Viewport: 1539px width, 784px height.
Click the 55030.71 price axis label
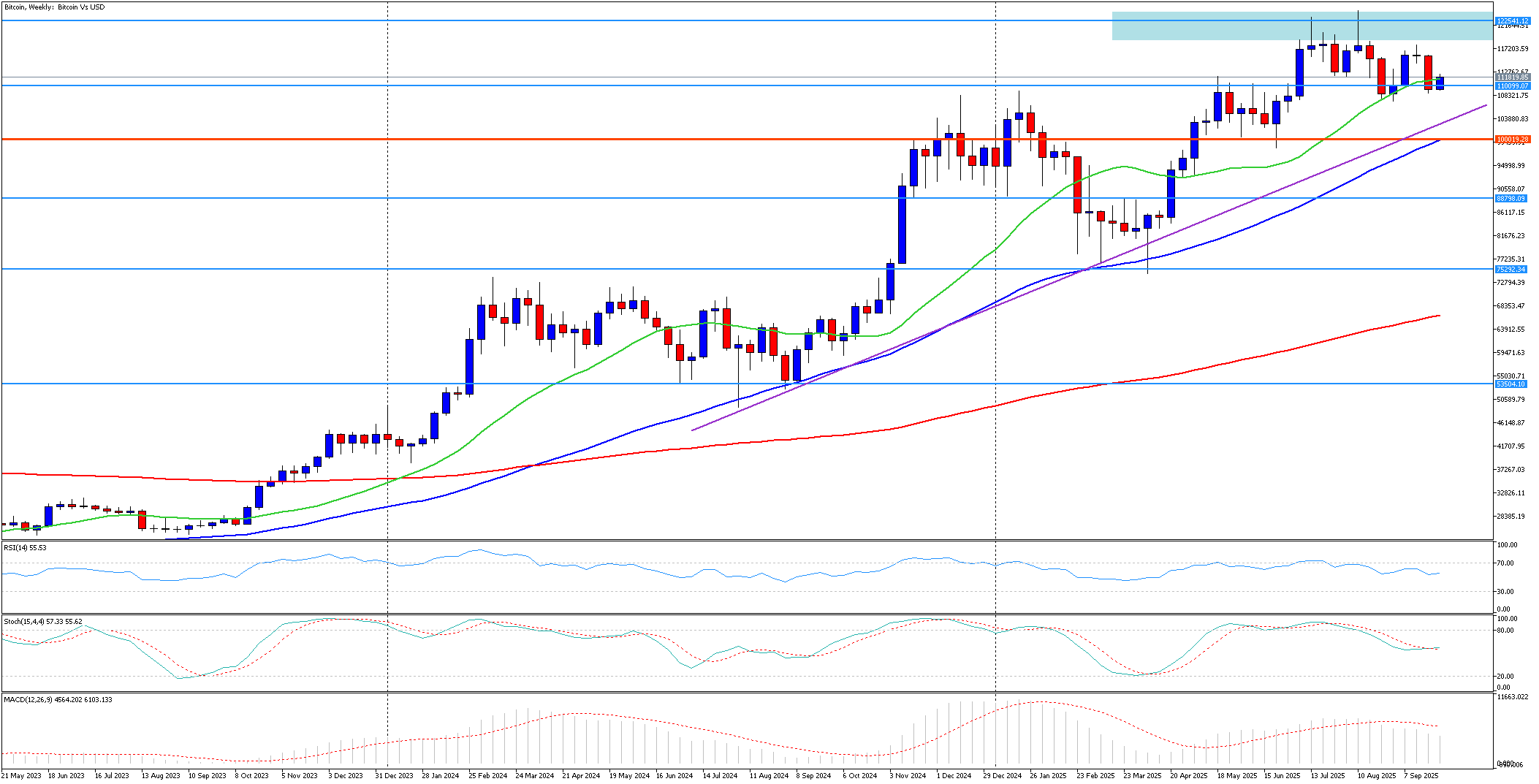pyautogui.click(x=1510, y=376)
